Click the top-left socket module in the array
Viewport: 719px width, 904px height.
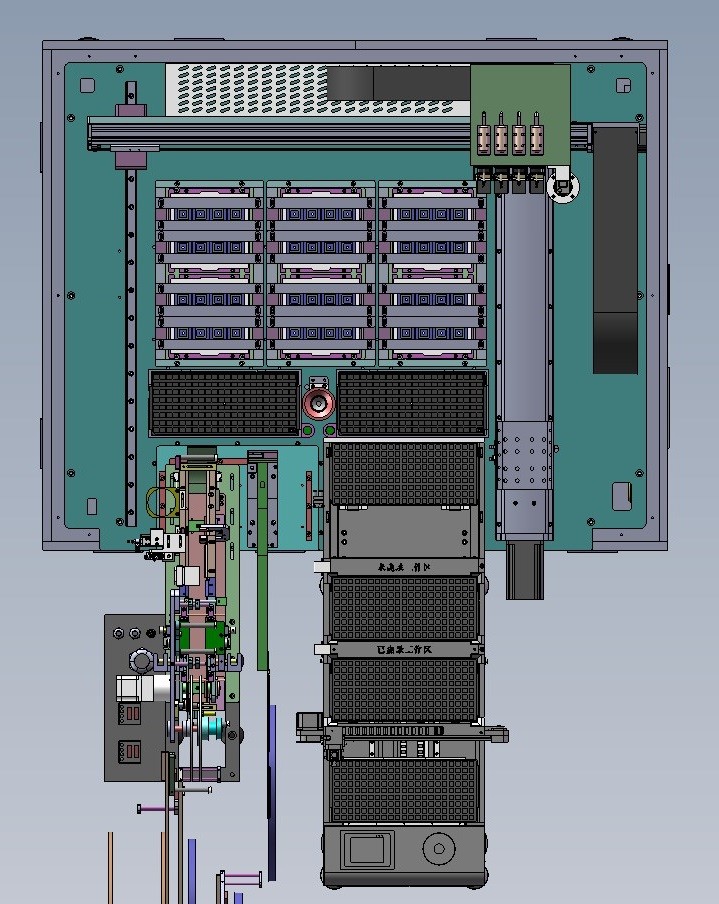point(210,212)
